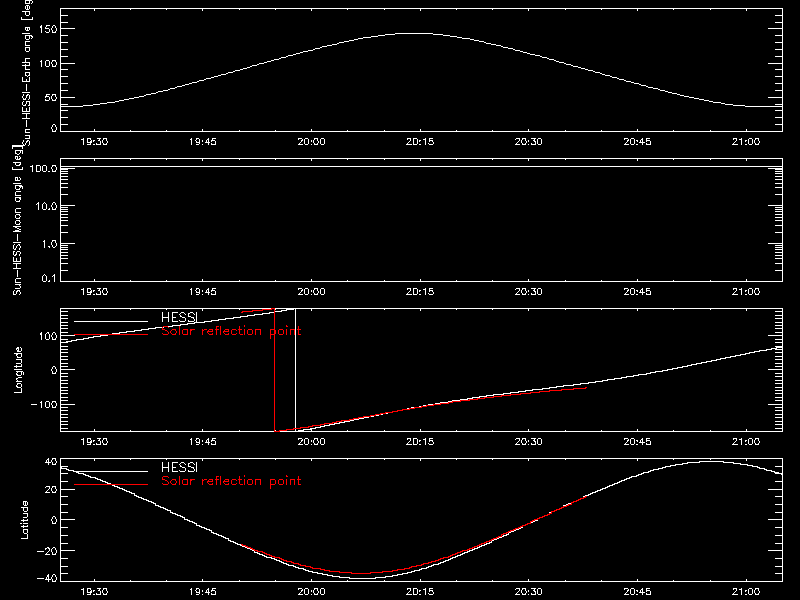Click 19:30 time label under Latitude plot

94,592
